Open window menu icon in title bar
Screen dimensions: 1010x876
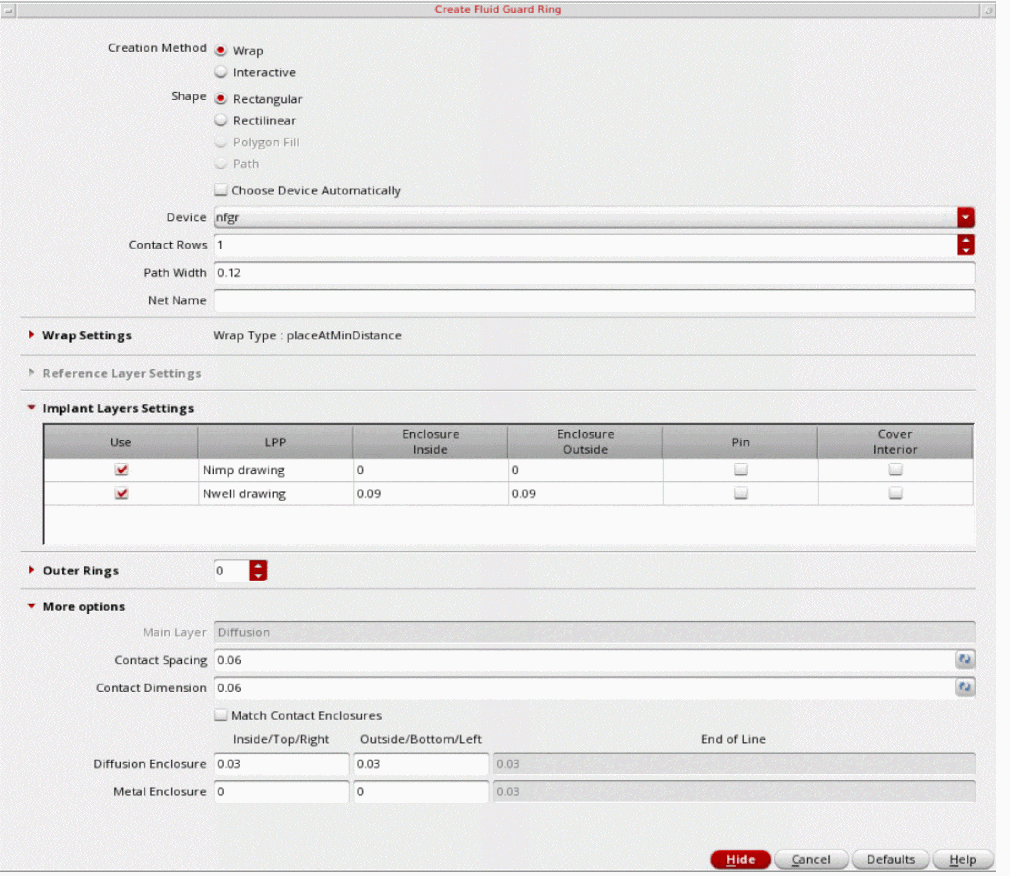point(10,9)
